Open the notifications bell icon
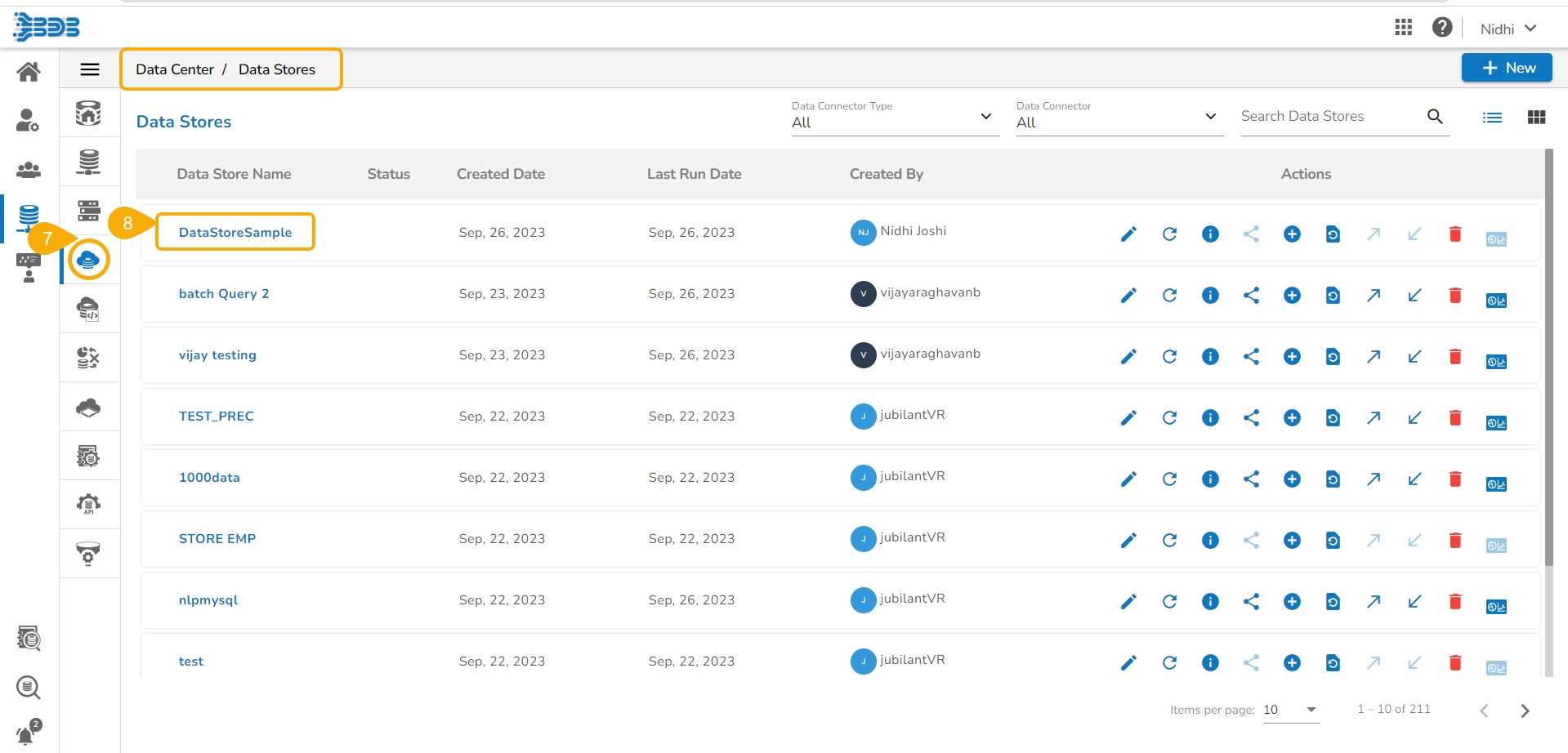This screenshot has height=753, width=1568. pyautogui.click(x=27, y=733)
